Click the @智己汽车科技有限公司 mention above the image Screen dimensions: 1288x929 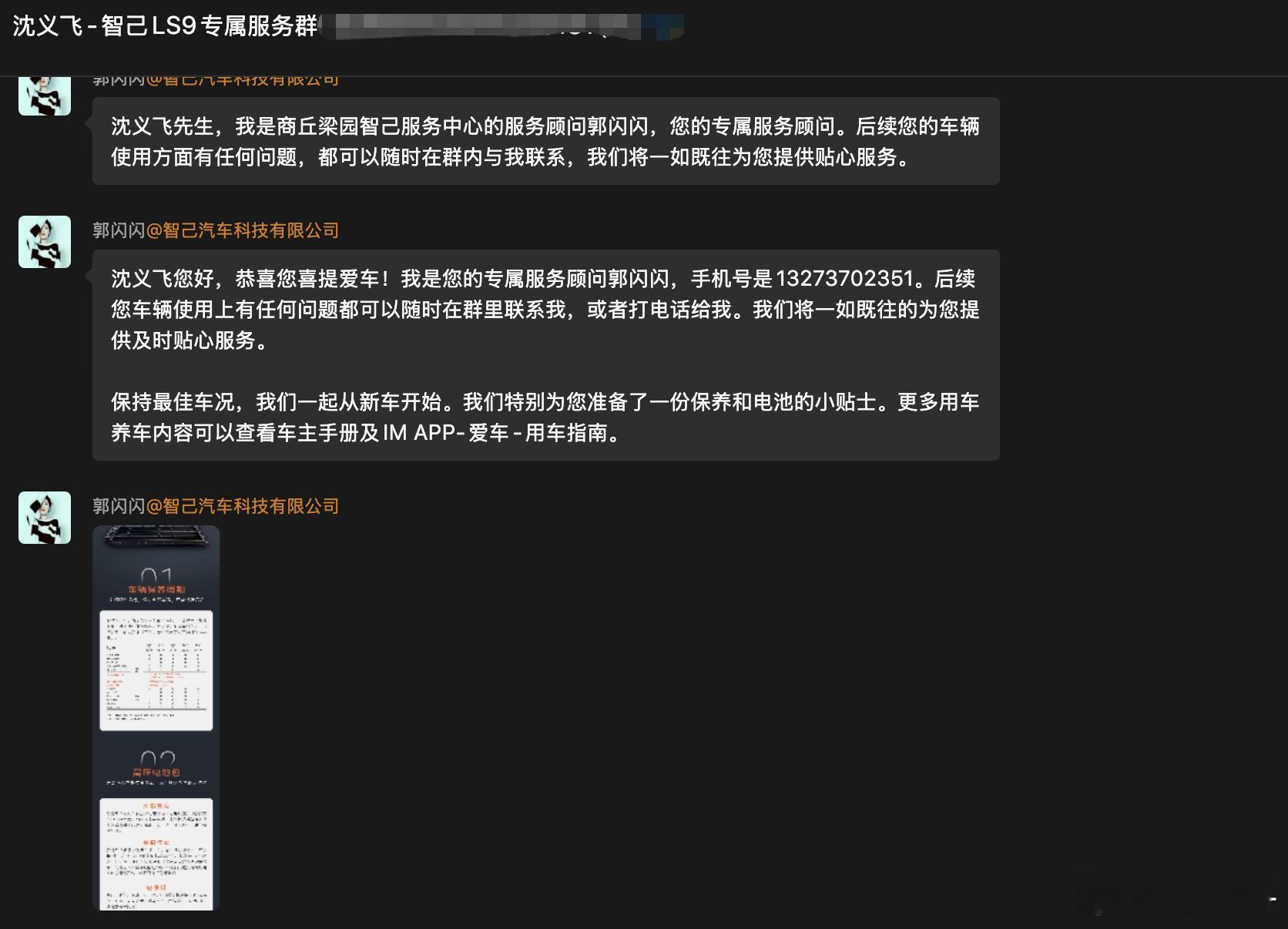pos(248,506)
